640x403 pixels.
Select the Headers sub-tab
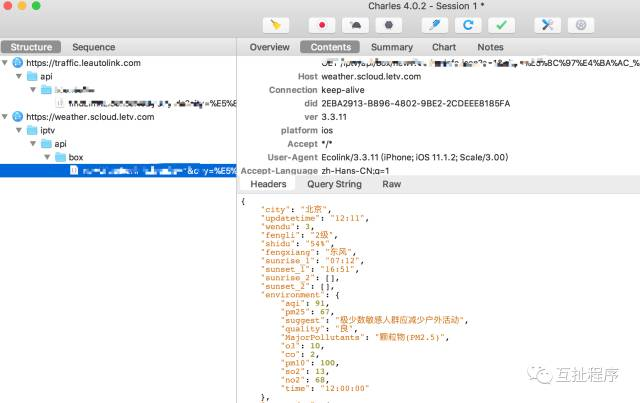(268, 184)
